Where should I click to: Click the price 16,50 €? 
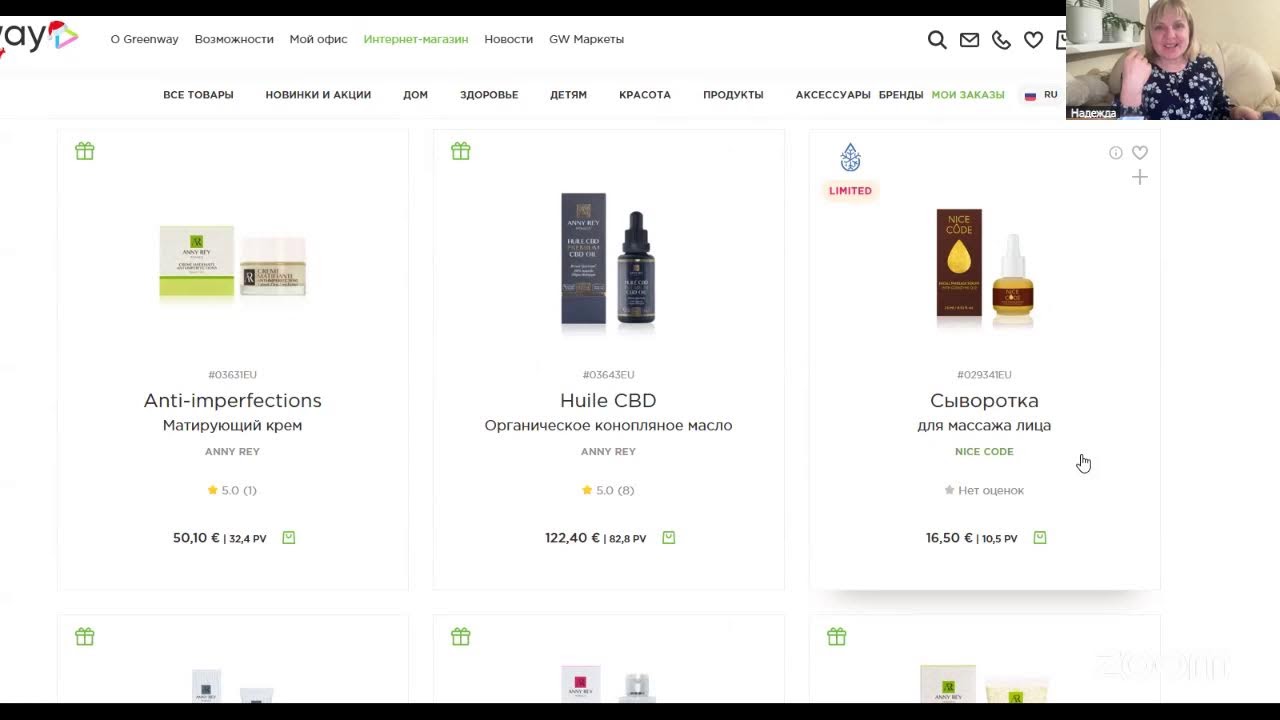949,538
